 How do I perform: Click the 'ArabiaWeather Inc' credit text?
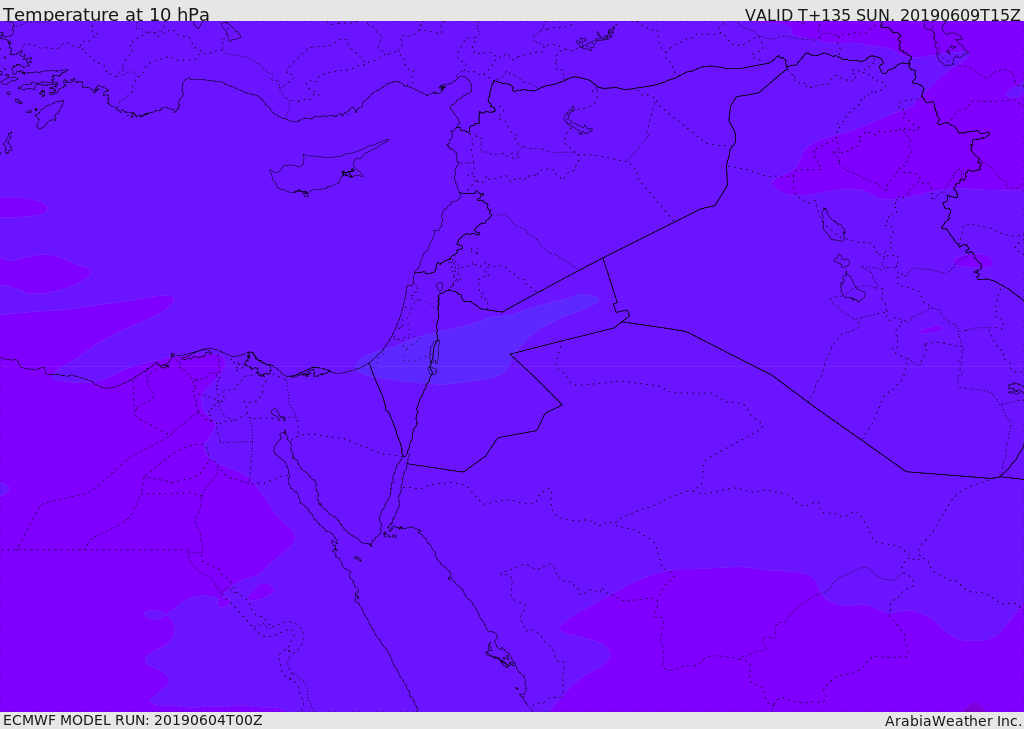[952, 721]
